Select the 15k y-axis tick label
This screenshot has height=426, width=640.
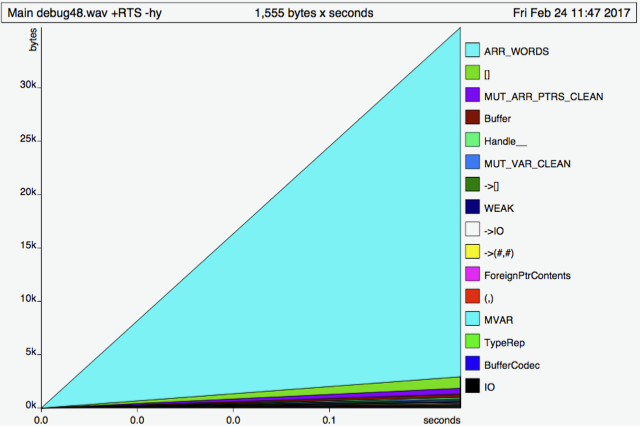point(28,245)
